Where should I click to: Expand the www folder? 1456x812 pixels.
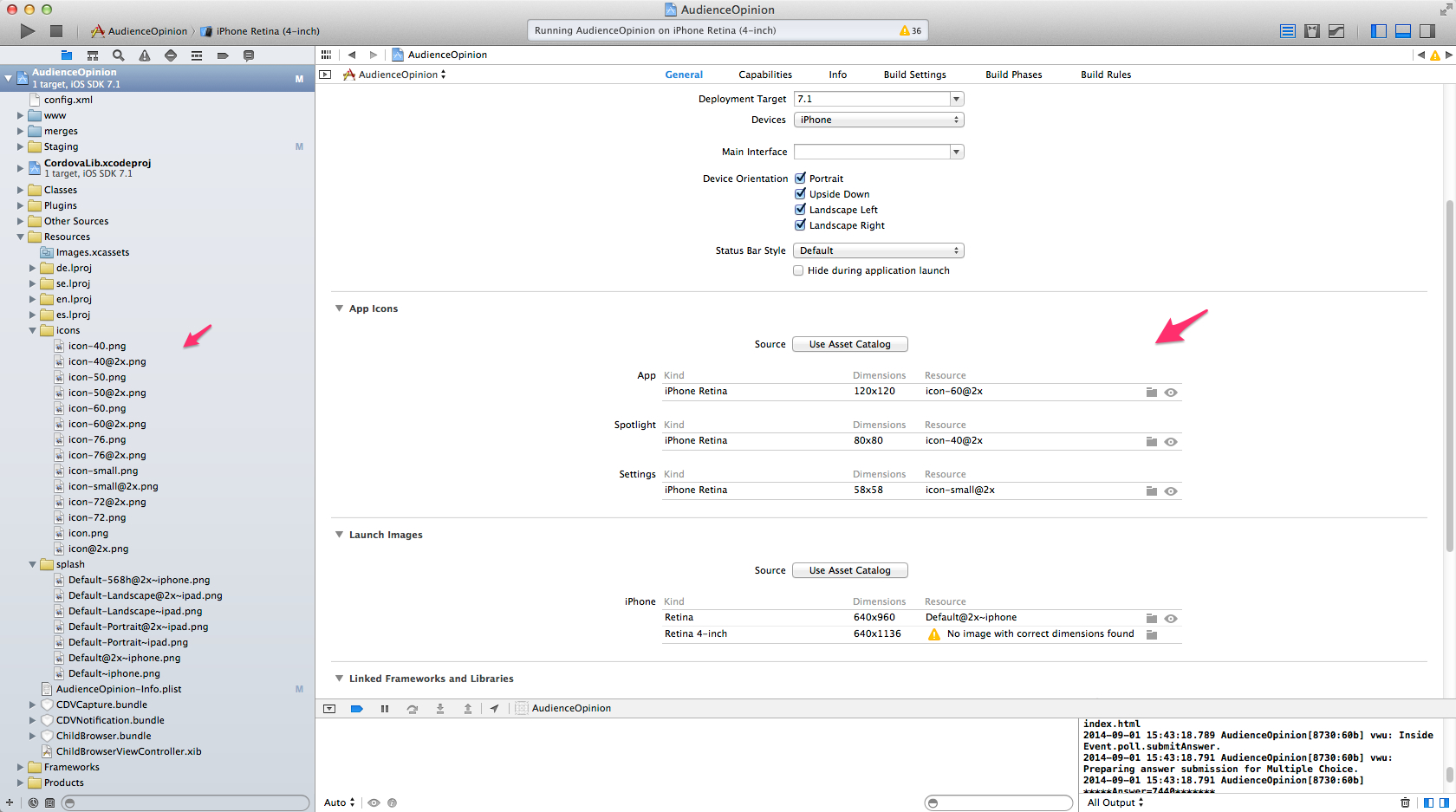[x=21, y=115]
